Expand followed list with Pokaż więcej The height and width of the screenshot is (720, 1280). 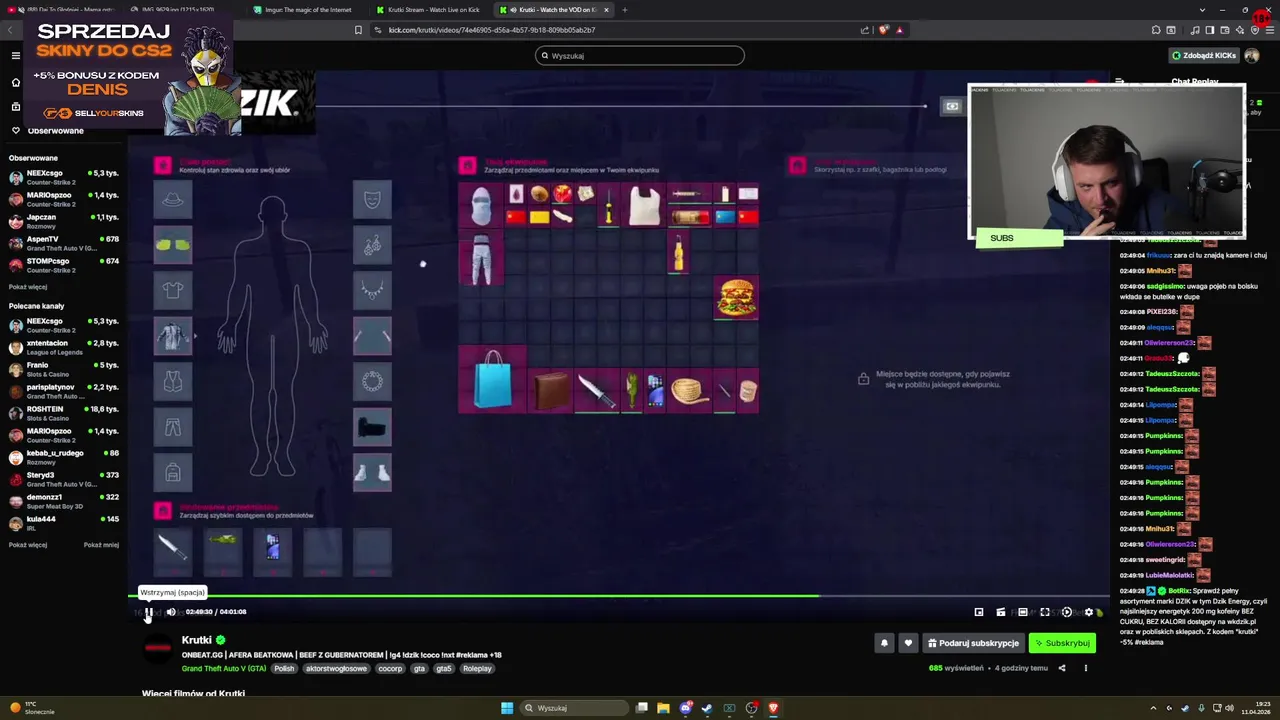point(28,287)
